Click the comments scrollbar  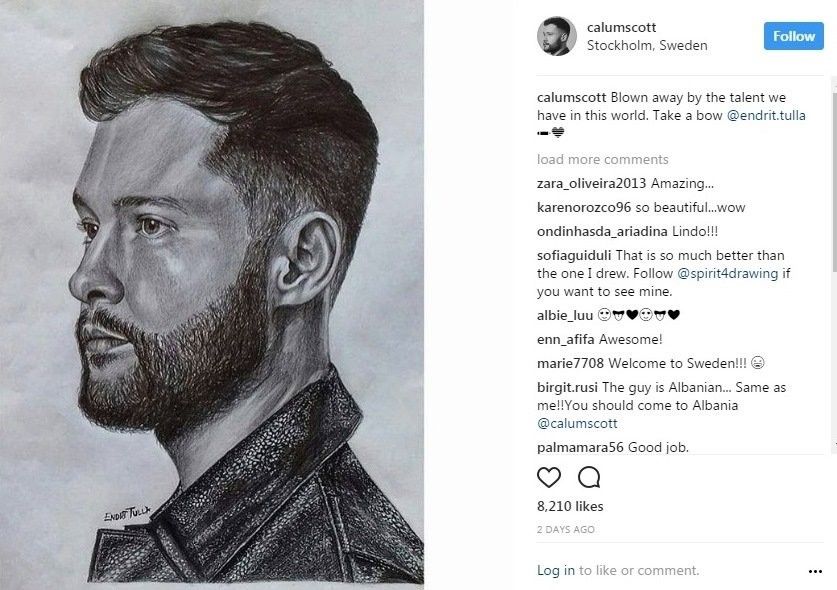point(833,180)
